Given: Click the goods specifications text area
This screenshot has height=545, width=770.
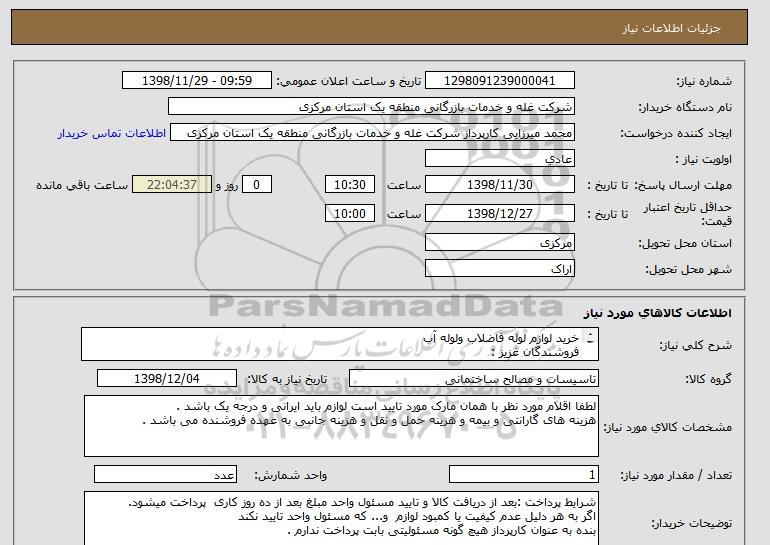Looking at the screenshot, I should point(341,426).
